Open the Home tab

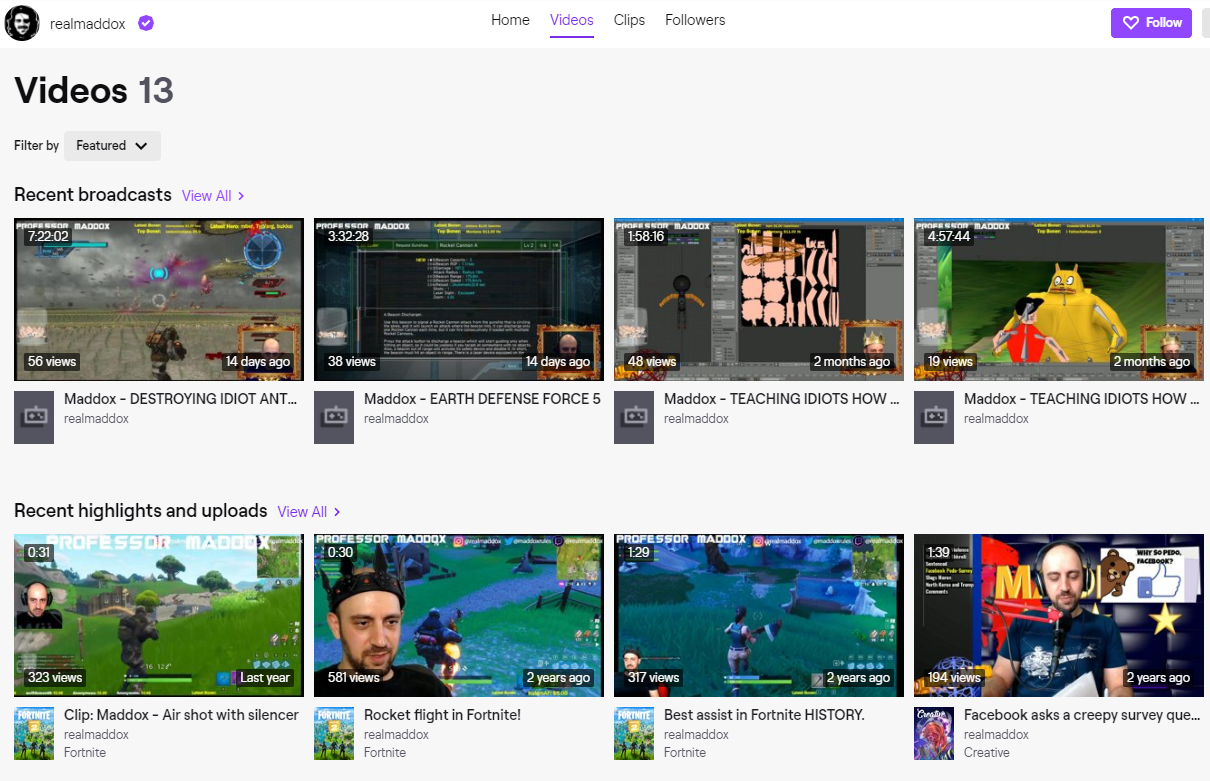(x=510, y=20)
